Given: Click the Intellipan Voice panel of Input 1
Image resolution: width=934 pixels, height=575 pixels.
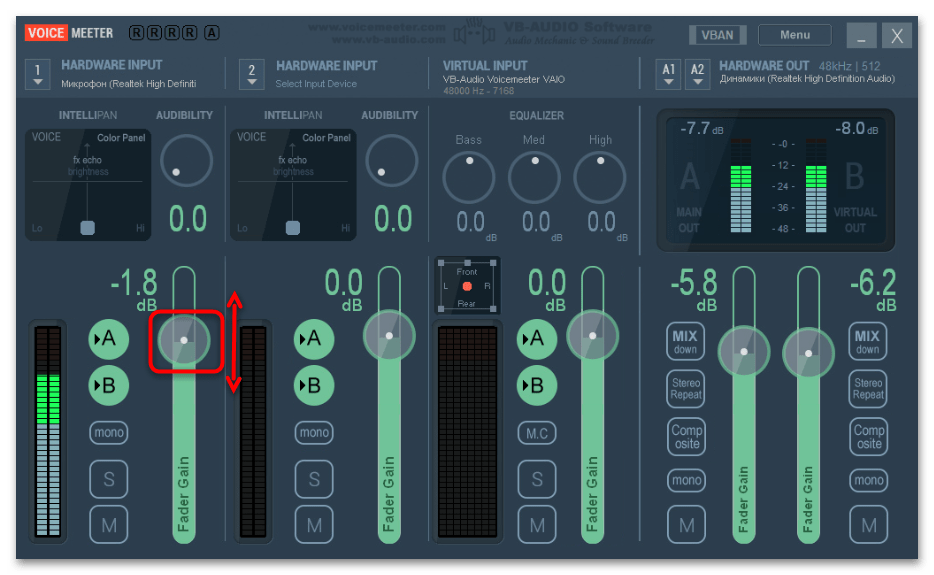Looking at the screenshot, I should 88,185.
